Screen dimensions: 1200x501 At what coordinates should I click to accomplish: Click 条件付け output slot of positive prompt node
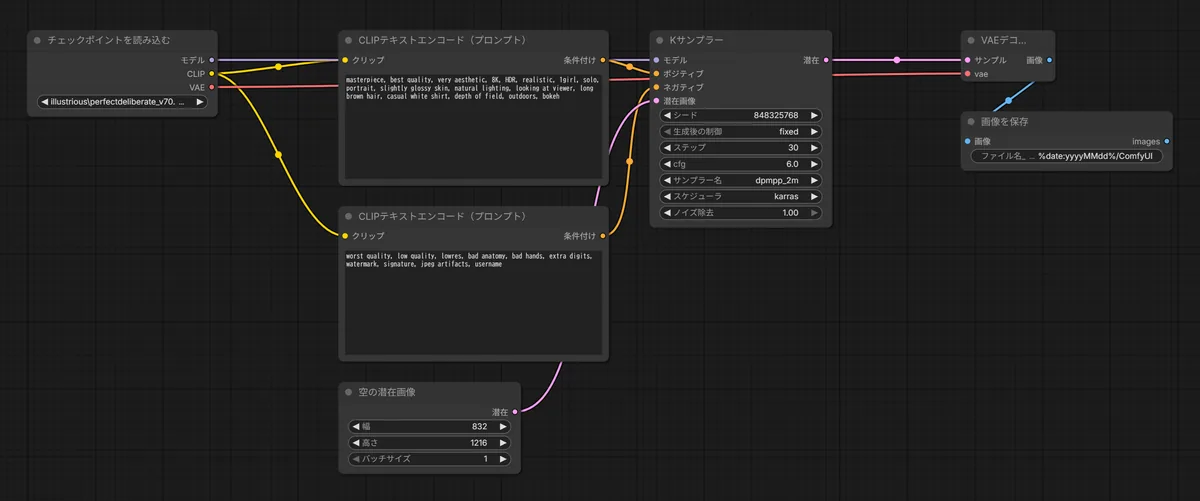[x=602, y=60]
